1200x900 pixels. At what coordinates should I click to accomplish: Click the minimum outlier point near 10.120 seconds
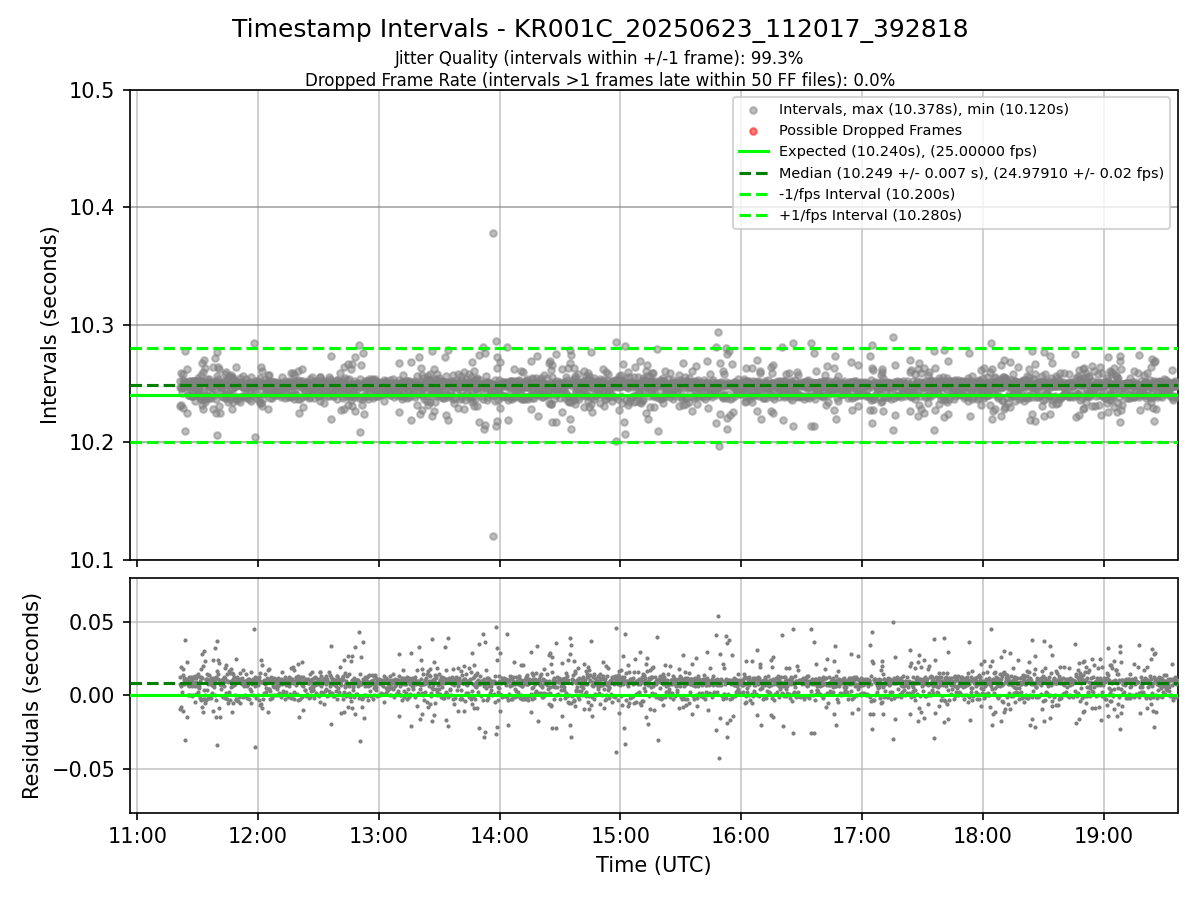click(493, 536)
